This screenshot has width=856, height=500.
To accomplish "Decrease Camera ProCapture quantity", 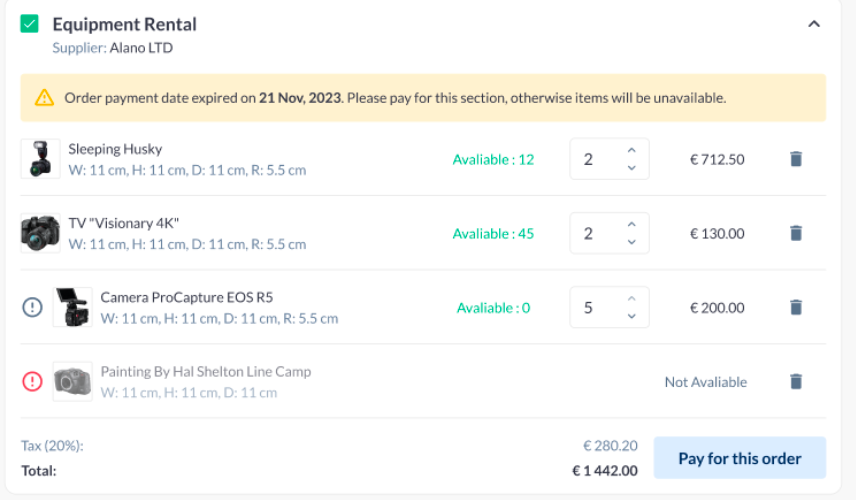I will click(x=631, y=316).
